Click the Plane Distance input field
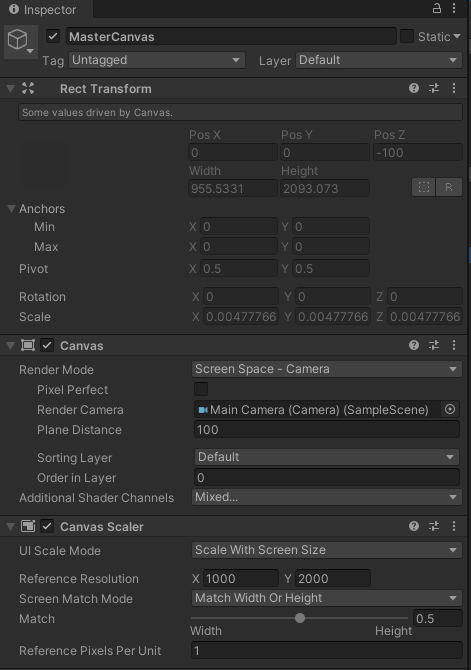Image resolution: width=471 pixels, height=670 pixels. coord(327,429)
